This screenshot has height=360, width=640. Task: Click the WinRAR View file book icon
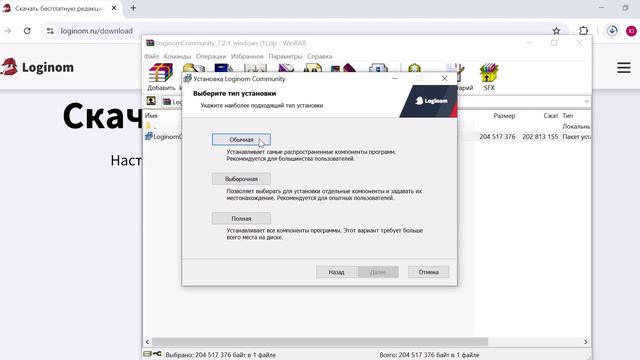point(255,69)
